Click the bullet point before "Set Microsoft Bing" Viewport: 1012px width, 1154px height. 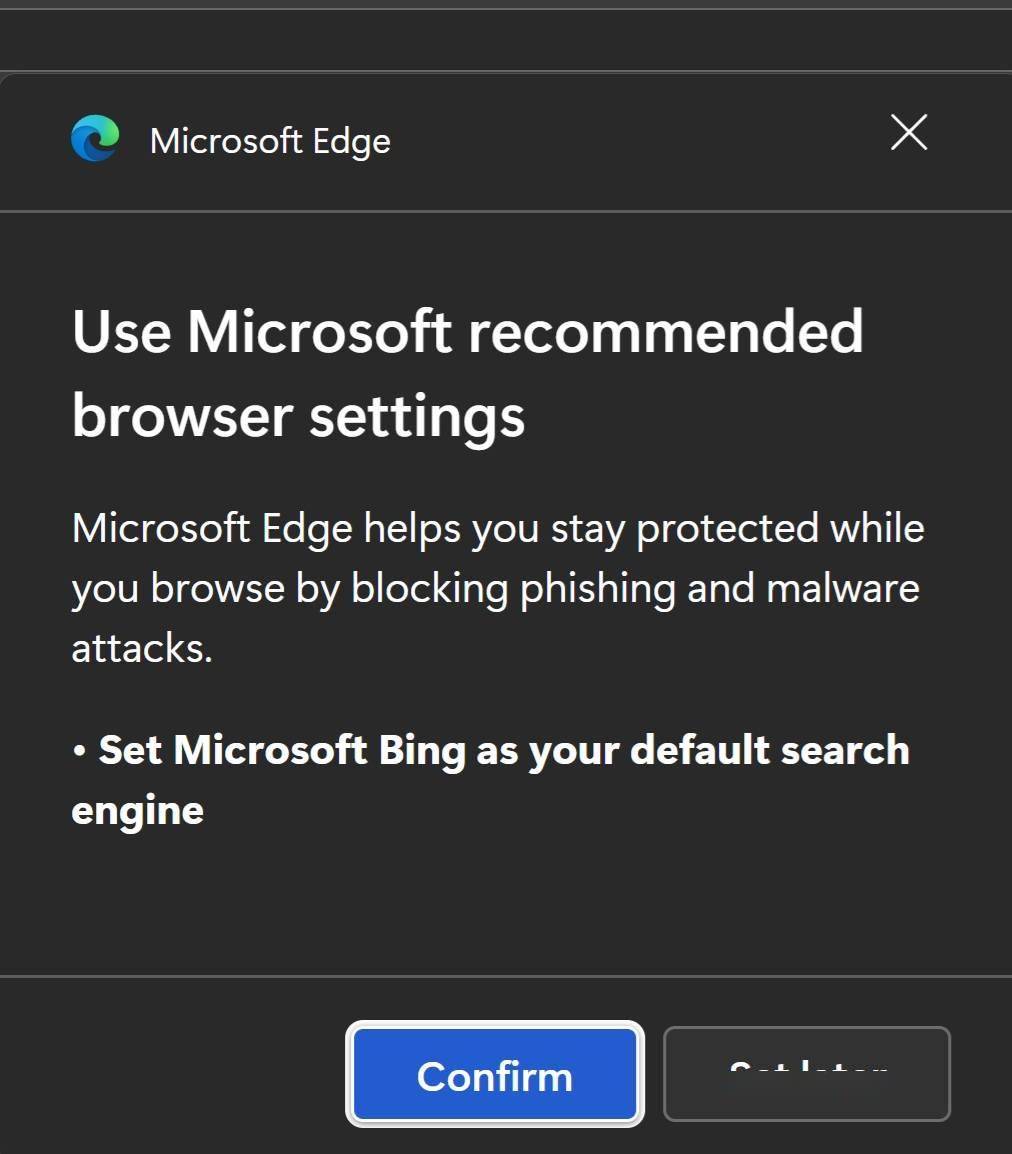[79, 751]
